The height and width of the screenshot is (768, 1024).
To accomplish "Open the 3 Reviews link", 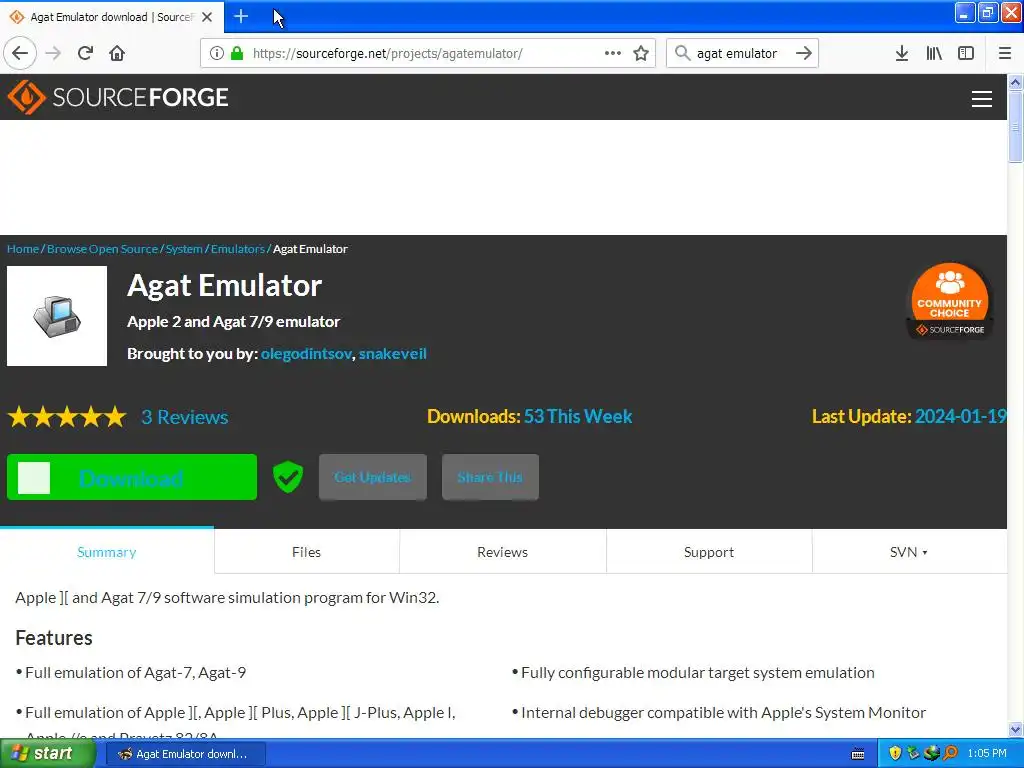I will click(x=185, y=417).
